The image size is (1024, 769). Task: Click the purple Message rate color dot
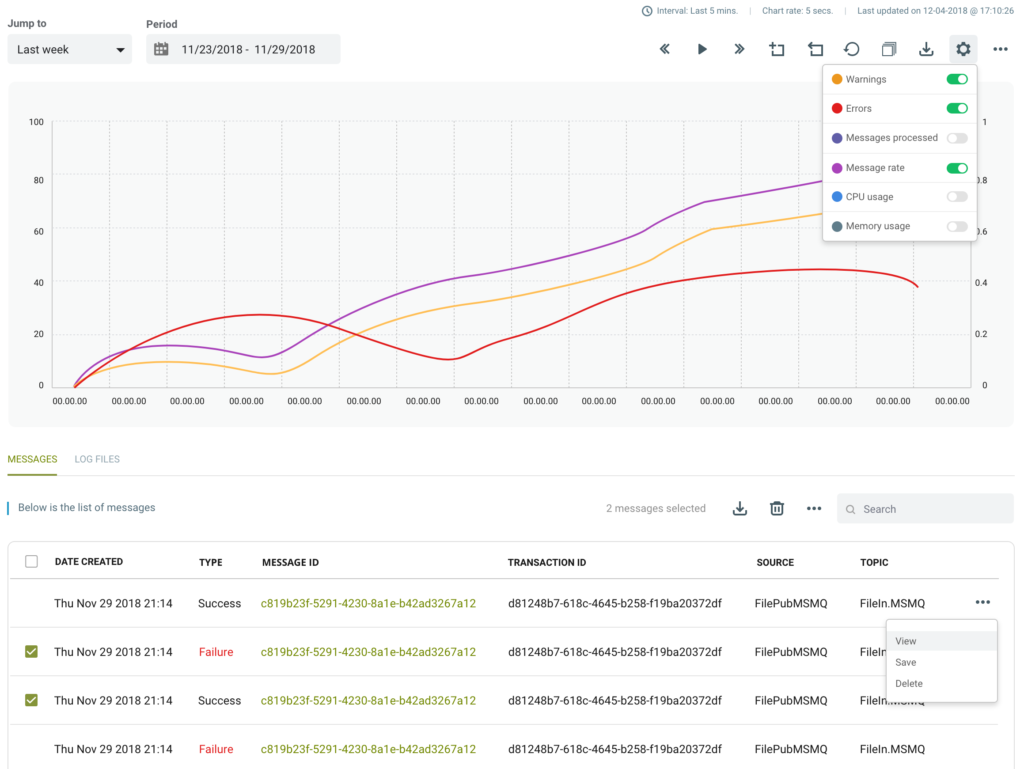coord(837,168)
